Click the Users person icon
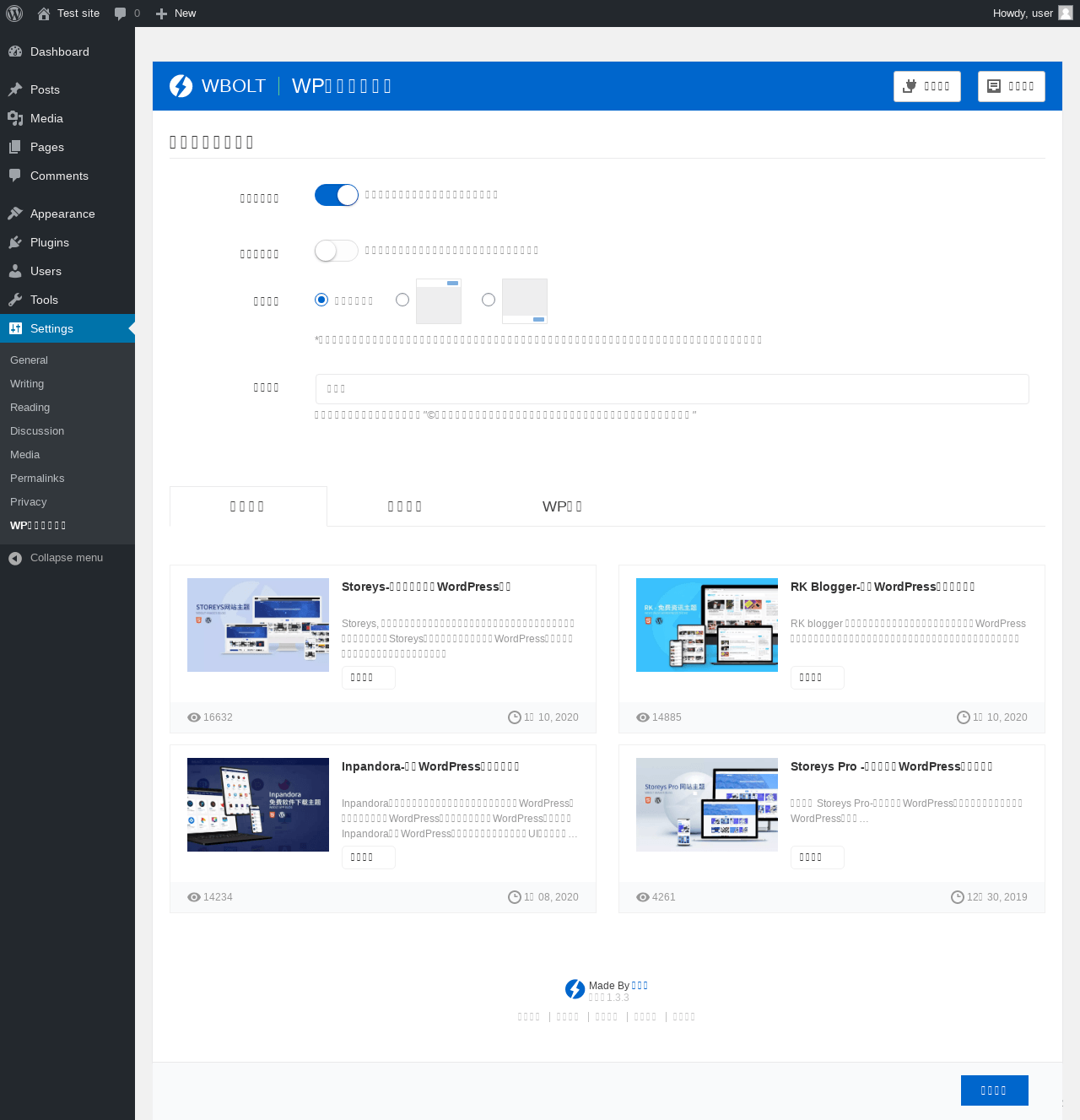Viewport: 1080px width, 1120px height. [15, 271]
